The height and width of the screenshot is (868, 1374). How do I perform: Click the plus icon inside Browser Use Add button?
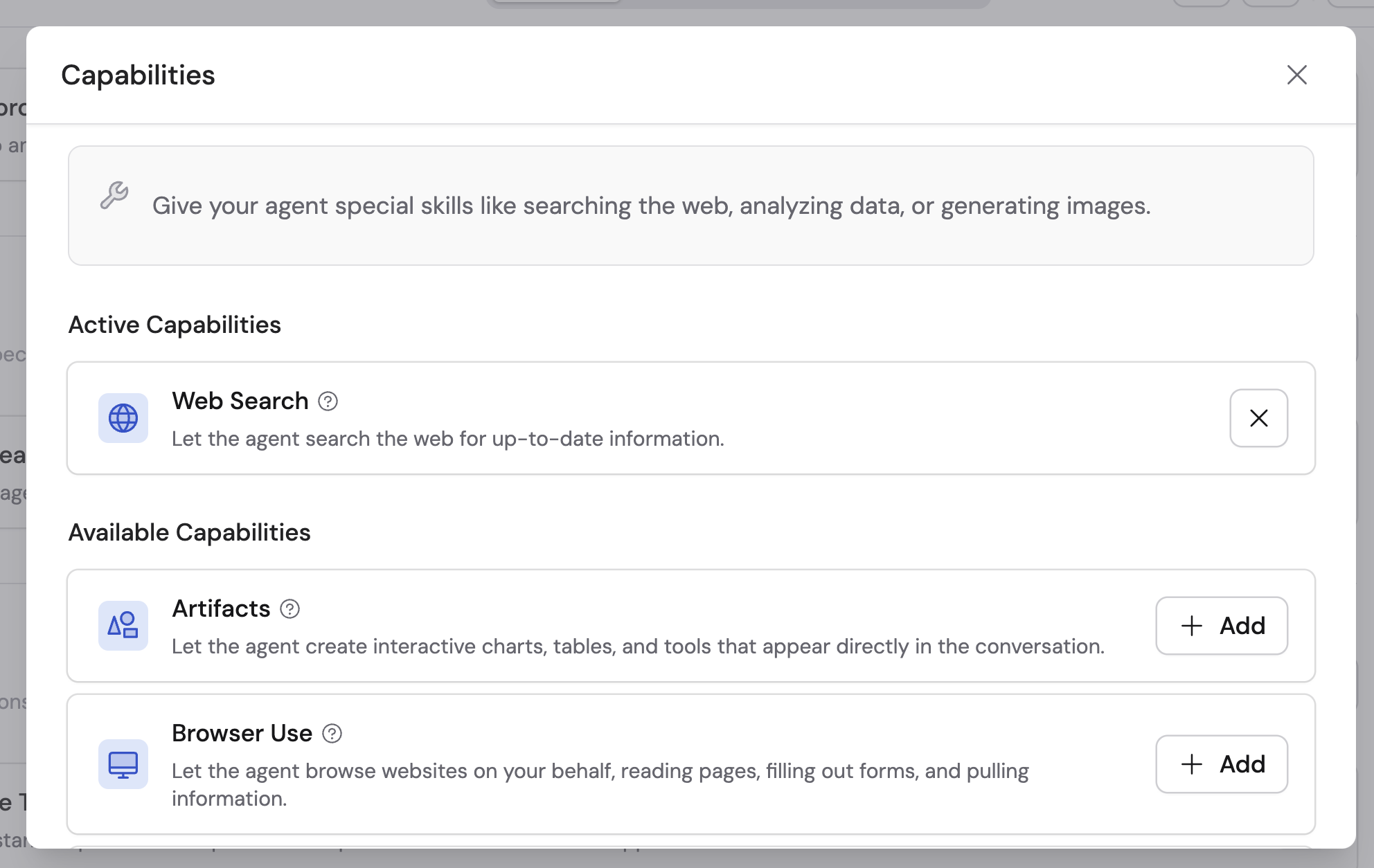tap(1190, 764)
